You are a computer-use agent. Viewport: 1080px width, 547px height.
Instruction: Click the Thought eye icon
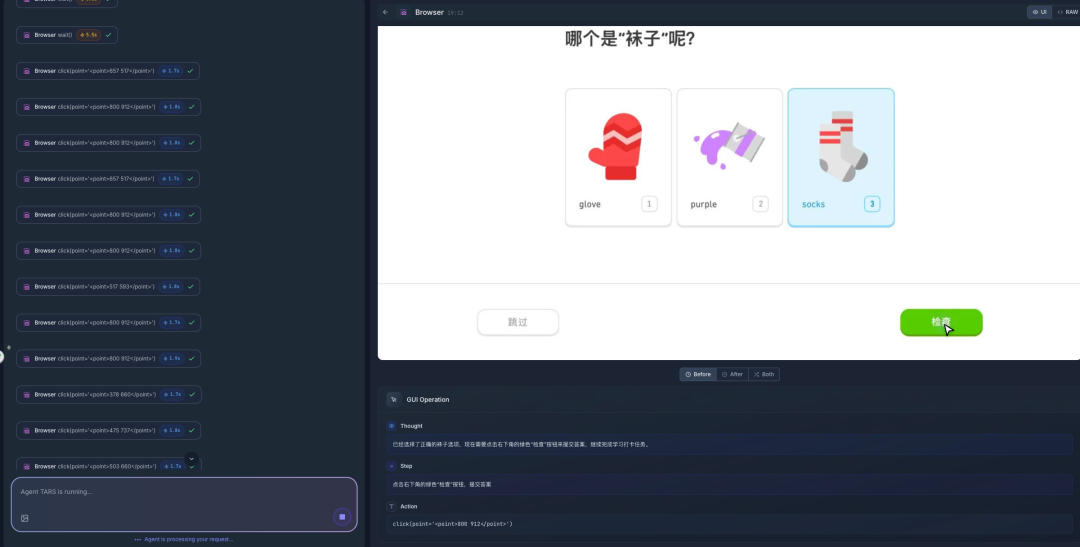[391, 426]
